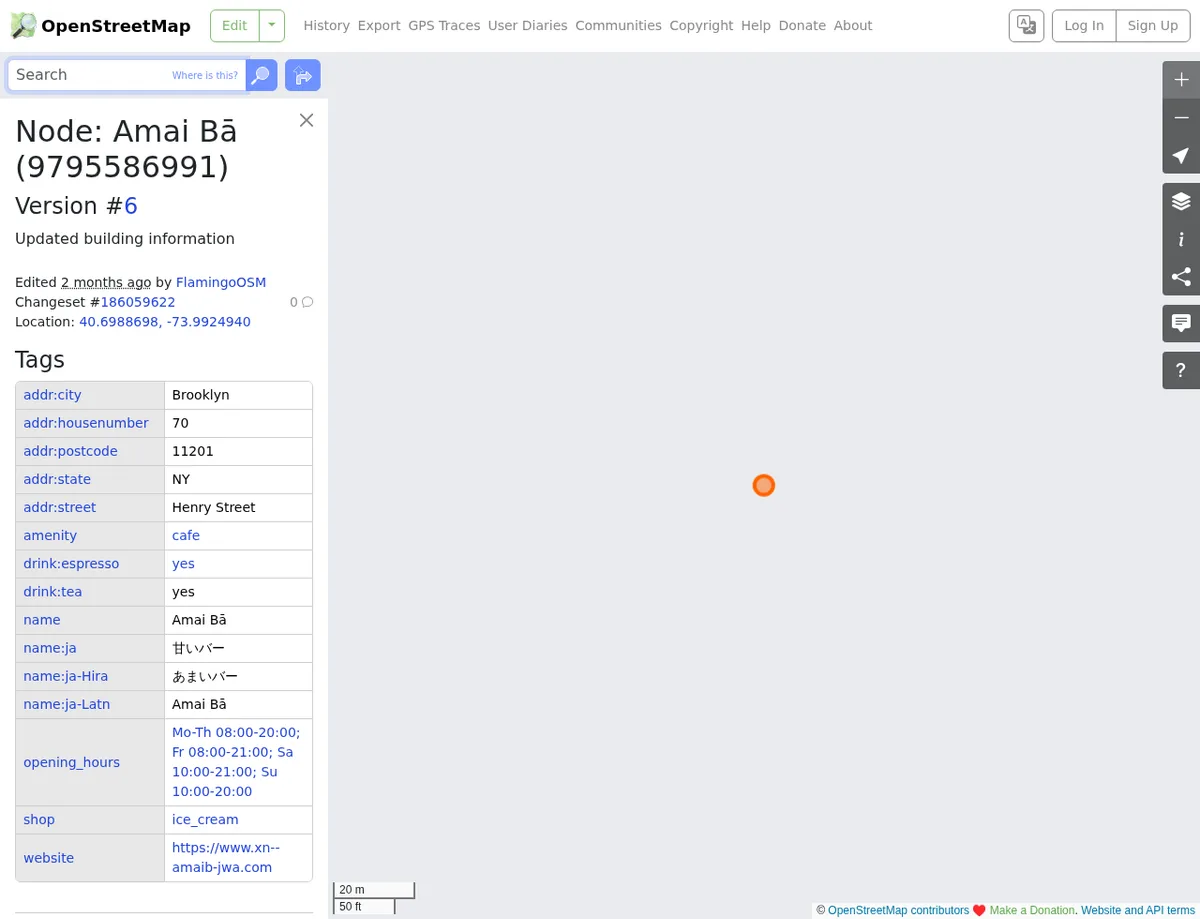Open FlamingoOSM user profile link
This screenshot has width=1200, height=919.
221,282
